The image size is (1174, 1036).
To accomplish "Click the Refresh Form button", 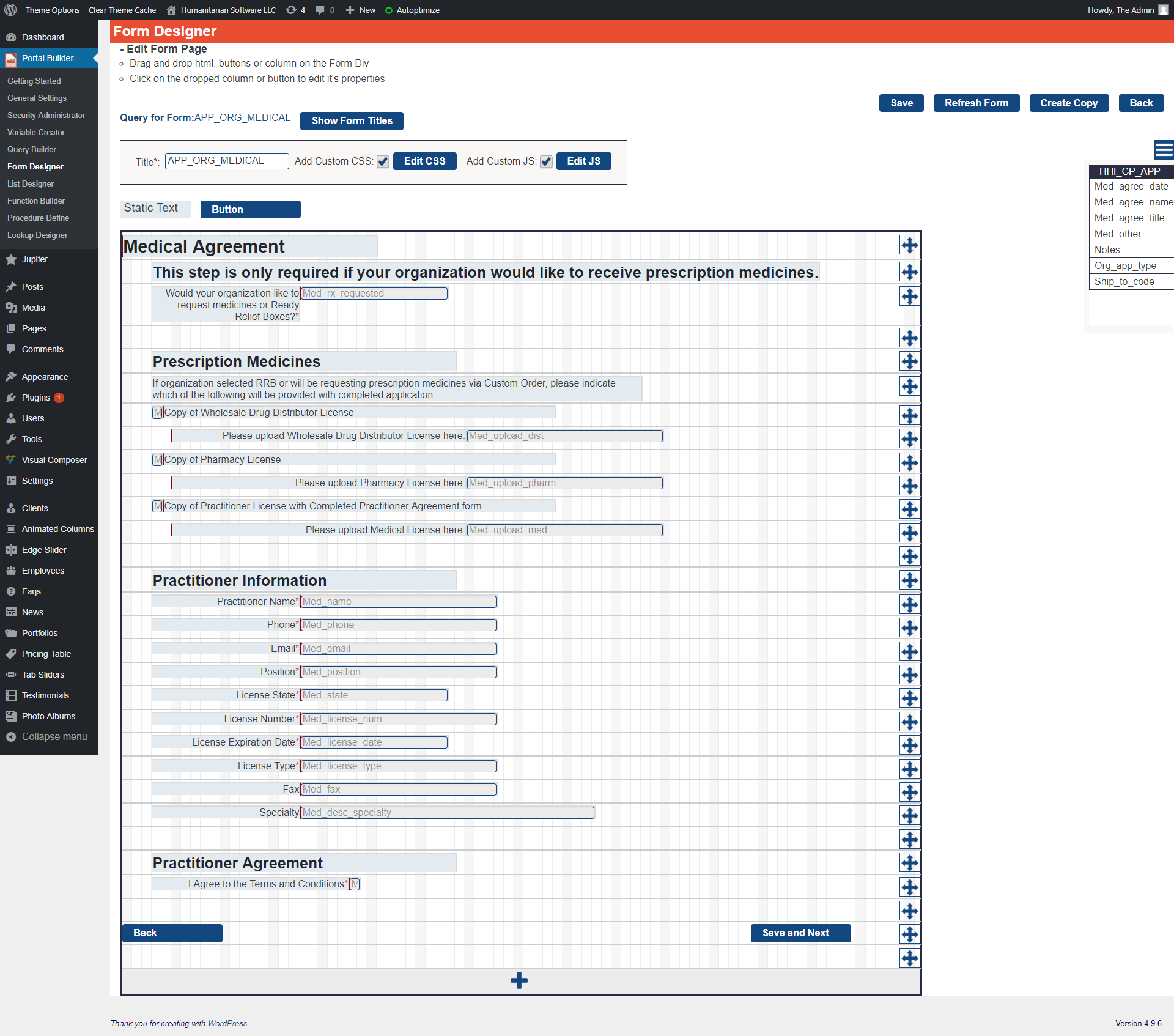I will (976, 103).
